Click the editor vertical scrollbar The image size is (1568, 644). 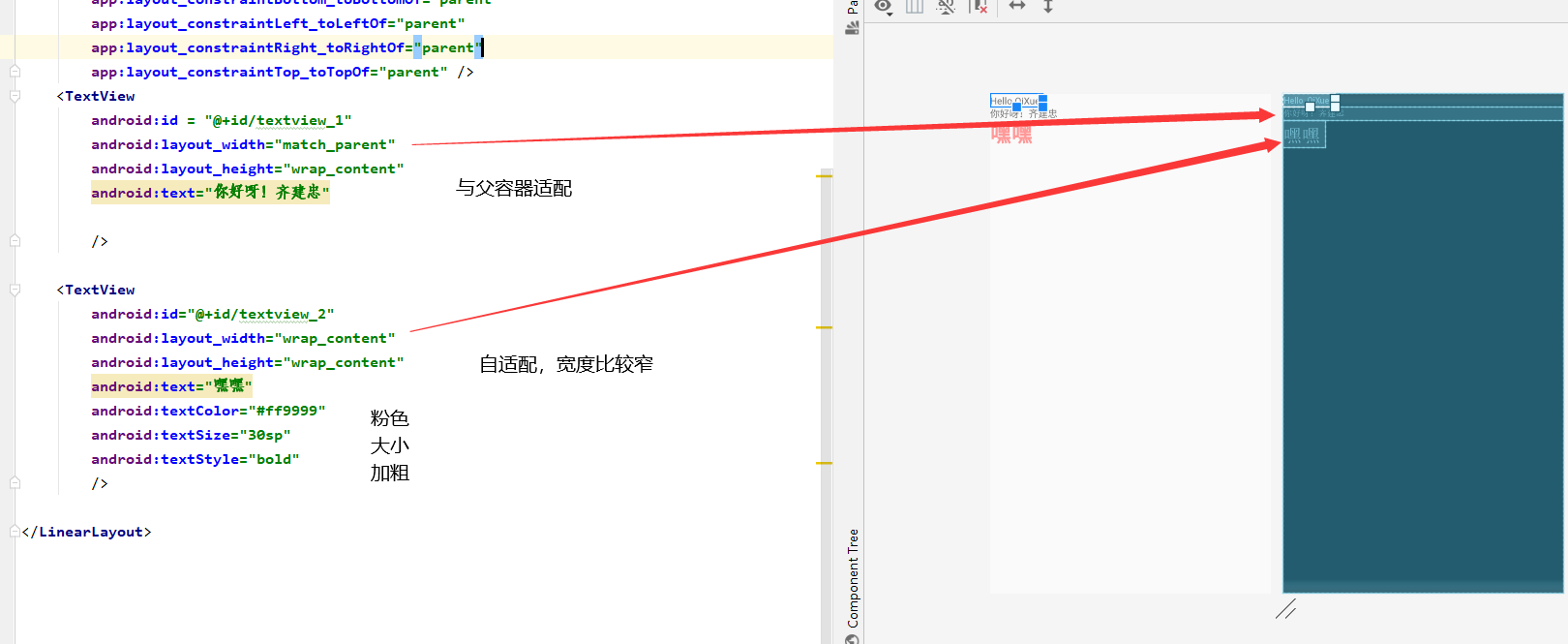click(826, 407)
